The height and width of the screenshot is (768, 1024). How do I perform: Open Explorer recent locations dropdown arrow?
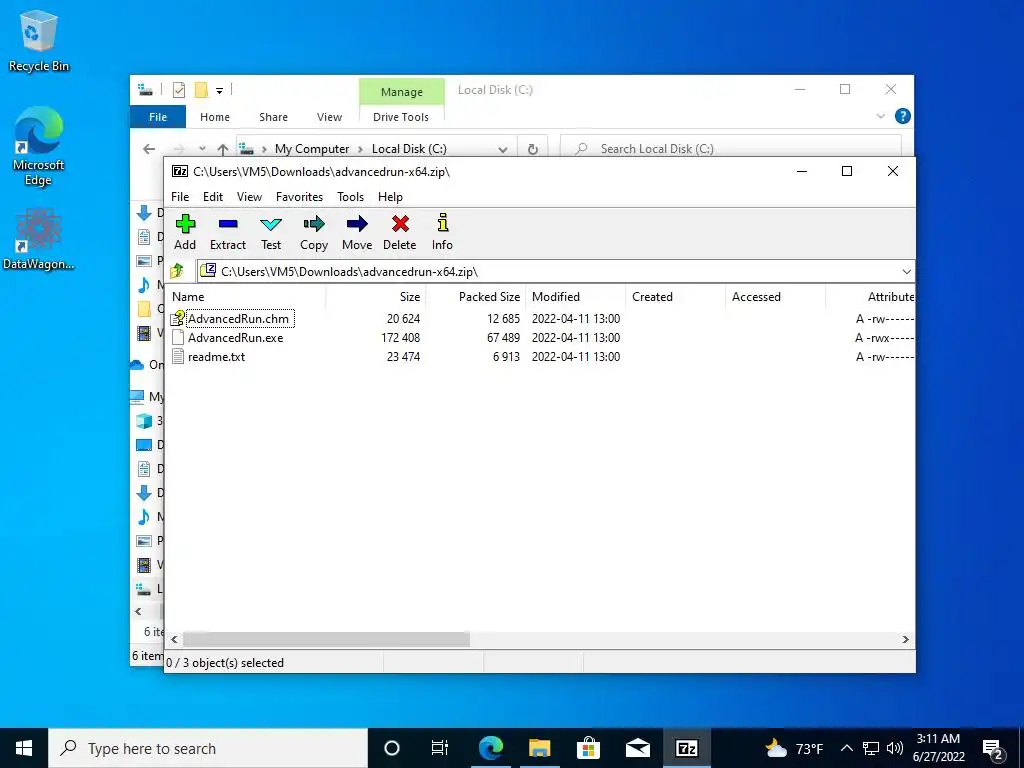(202, 149)
